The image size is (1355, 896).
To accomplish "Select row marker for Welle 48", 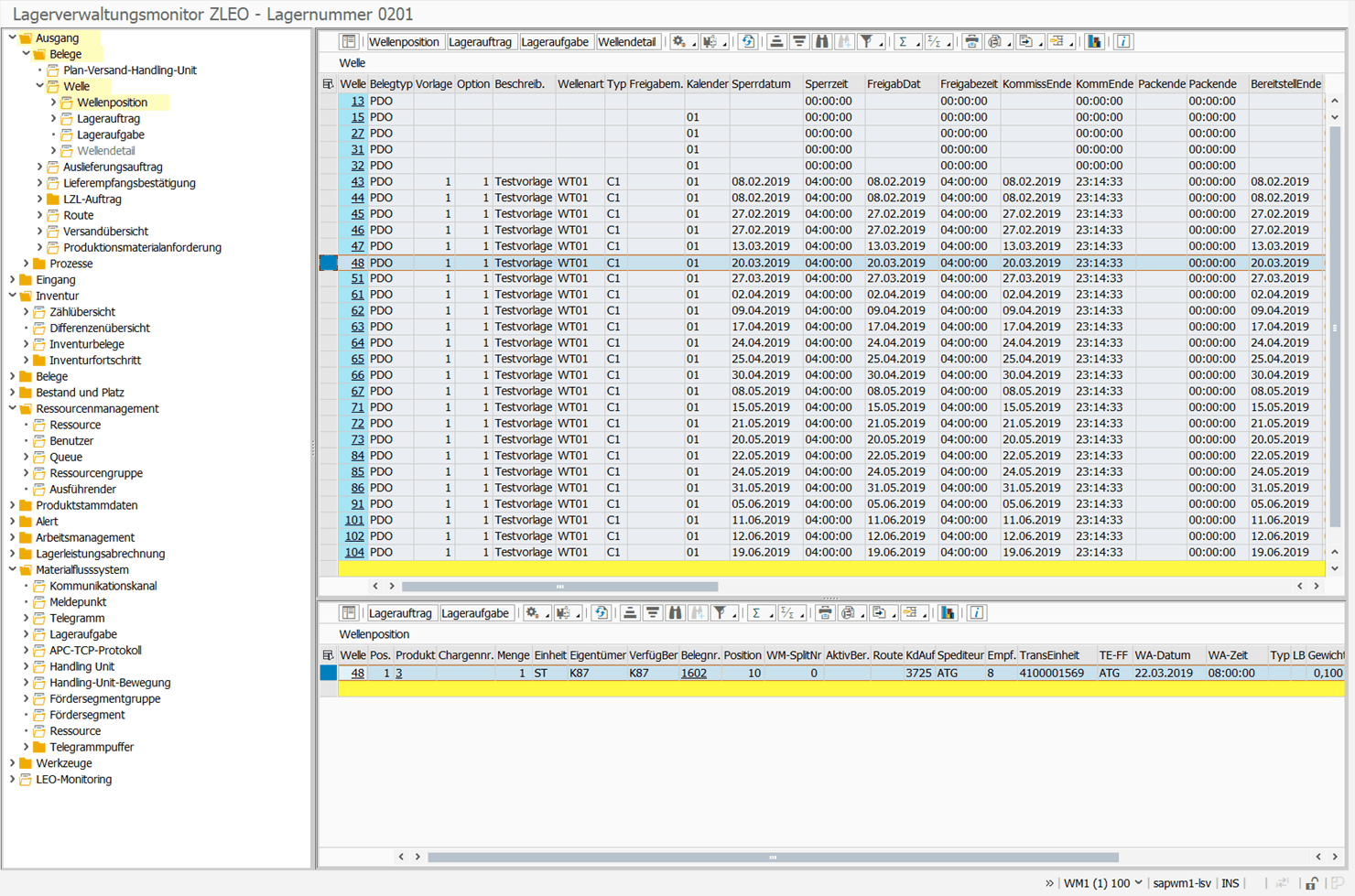I will click(328, 263).
